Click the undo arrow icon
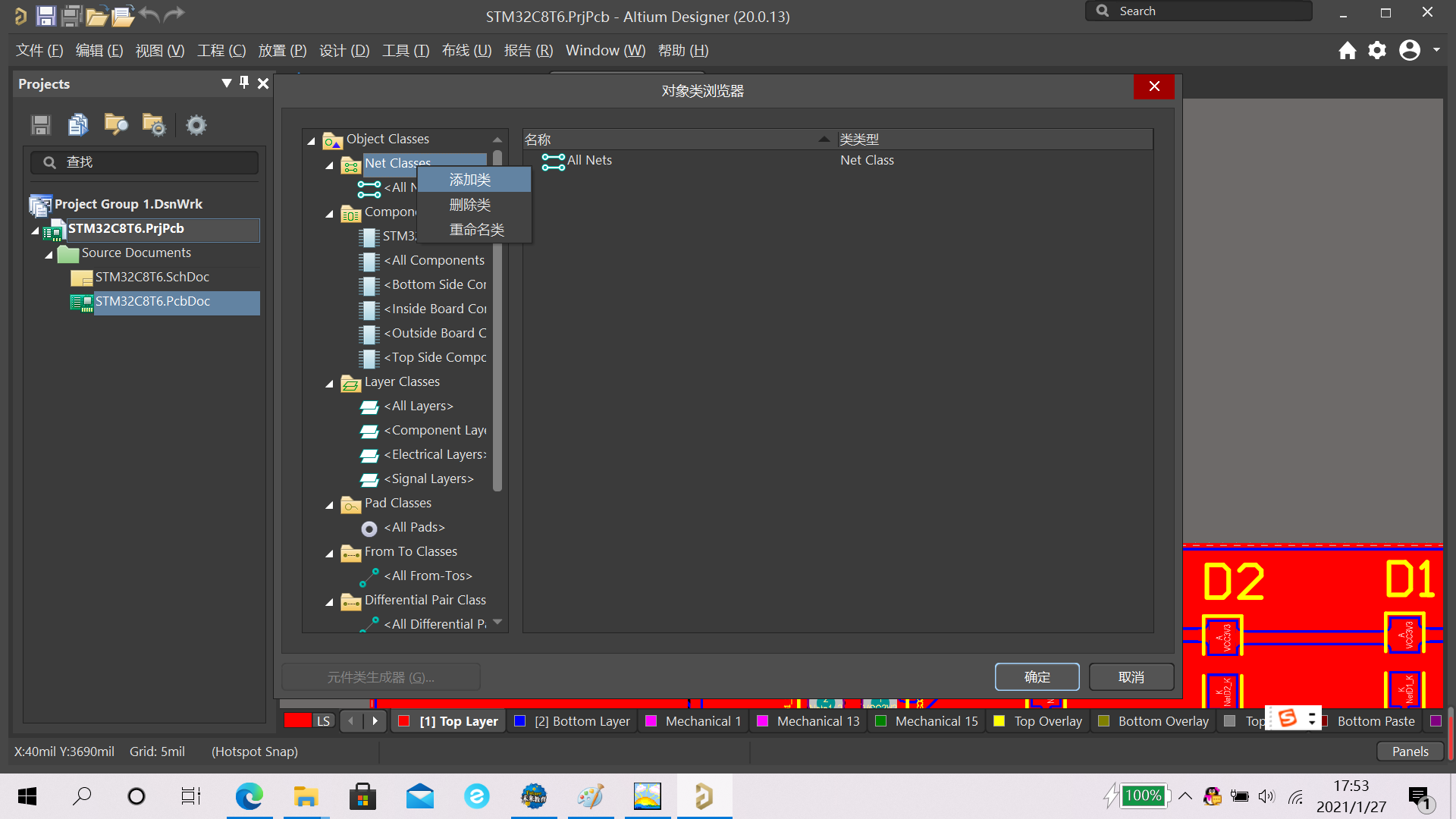Image resolution: width=1456 pixels, height=819 pixels. pos(149,15)
